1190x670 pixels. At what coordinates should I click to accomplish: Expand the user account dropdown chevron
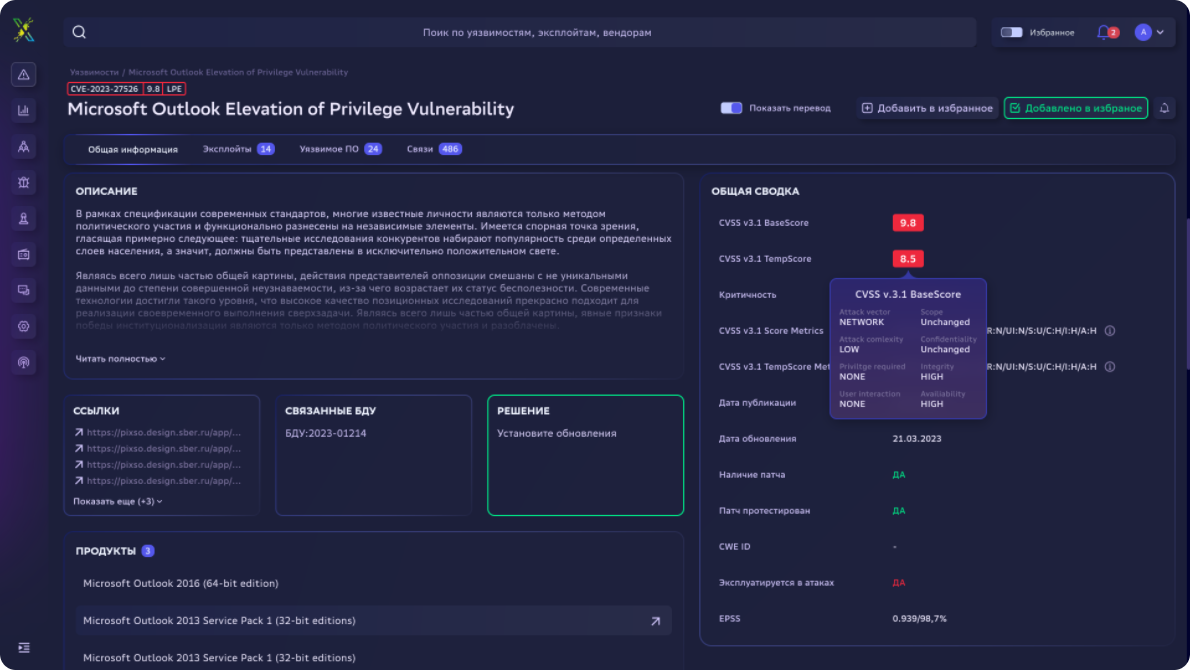(x=1160, y=33)
